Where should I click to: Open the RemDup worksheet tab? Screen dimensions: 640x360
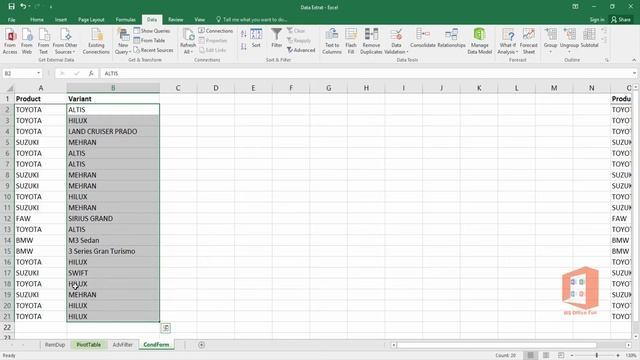(55, 345)
